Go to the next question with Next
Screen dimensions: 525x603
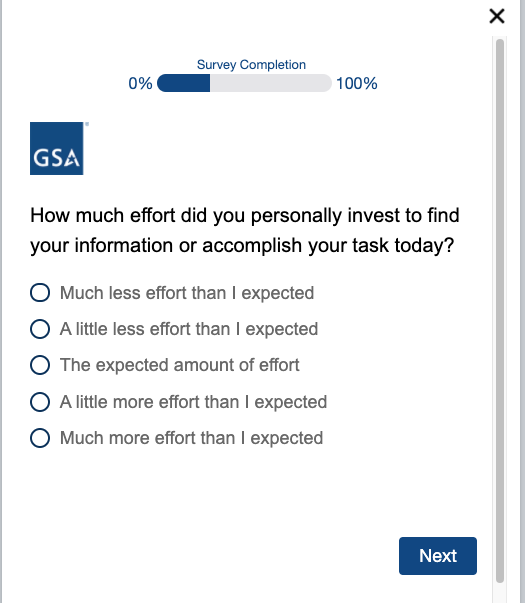point(438,556)
